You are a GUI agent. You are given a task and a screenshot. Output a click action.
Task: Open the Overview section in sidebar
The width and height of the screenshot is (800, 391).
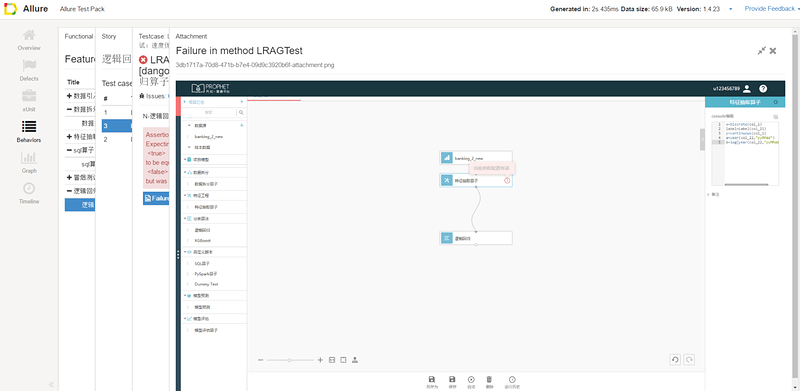[x=29, y=40]
